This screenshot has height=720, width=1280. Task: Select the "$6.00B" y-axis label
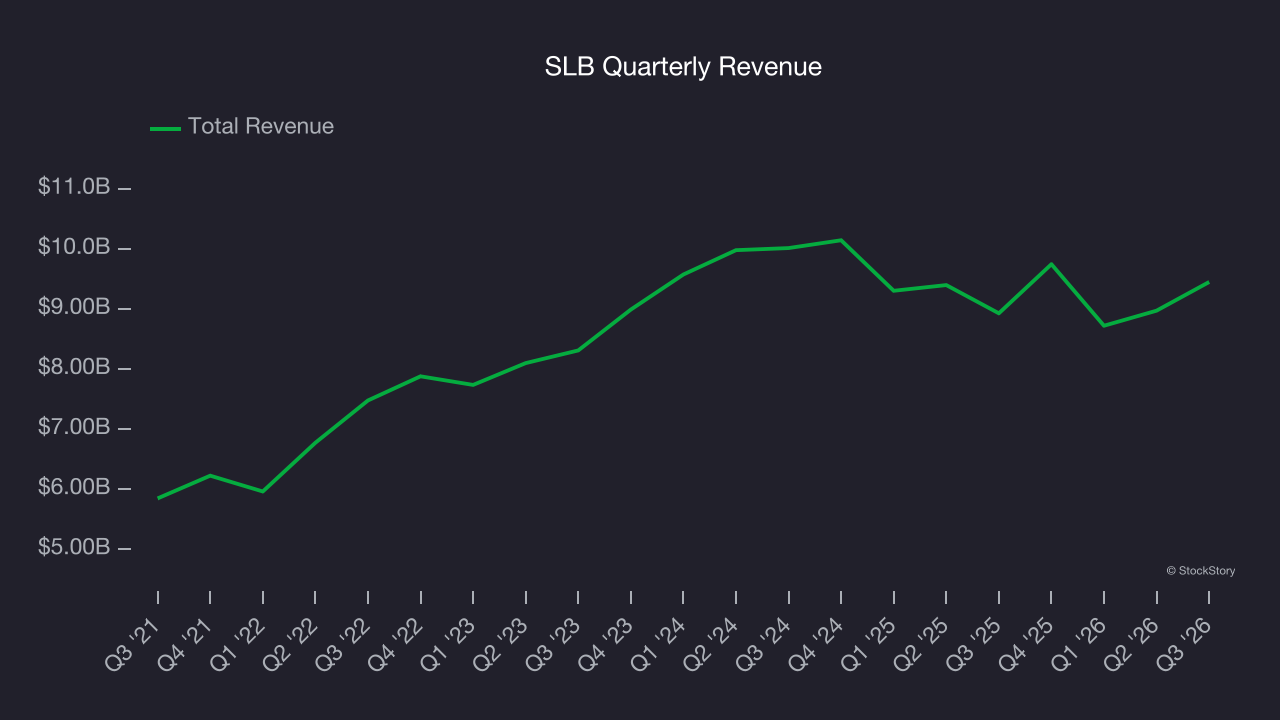pyautogui.click(x=74, y=488)
